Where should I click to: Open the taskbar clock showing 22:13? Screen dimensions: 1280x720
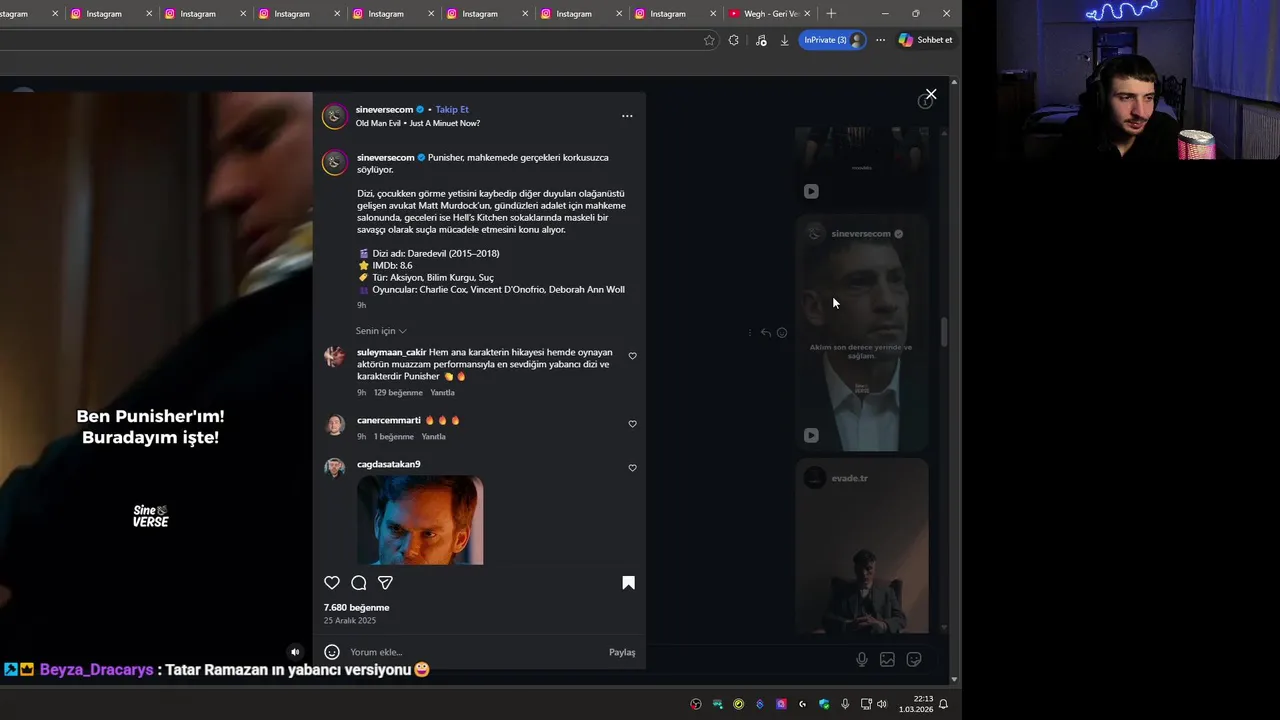[x=915, y=704]
